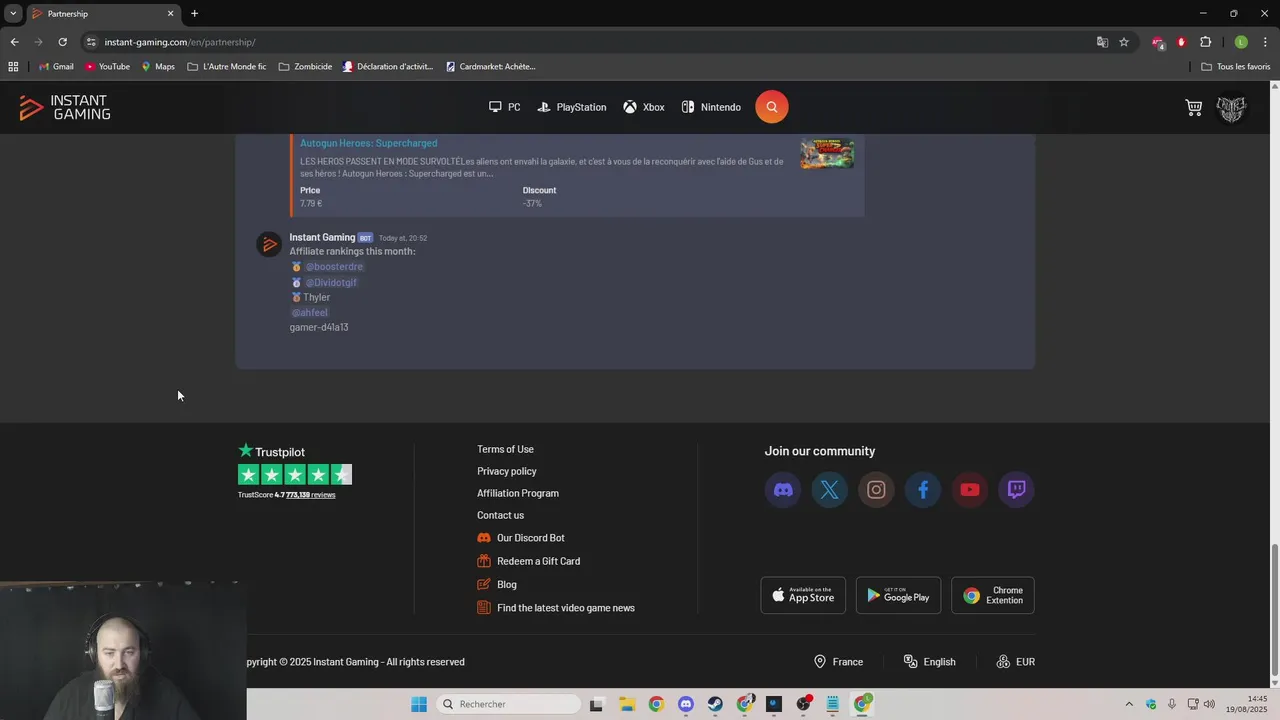
Task: Click the 773,139 reviews Trustpilot link
Action: point(311,495)
